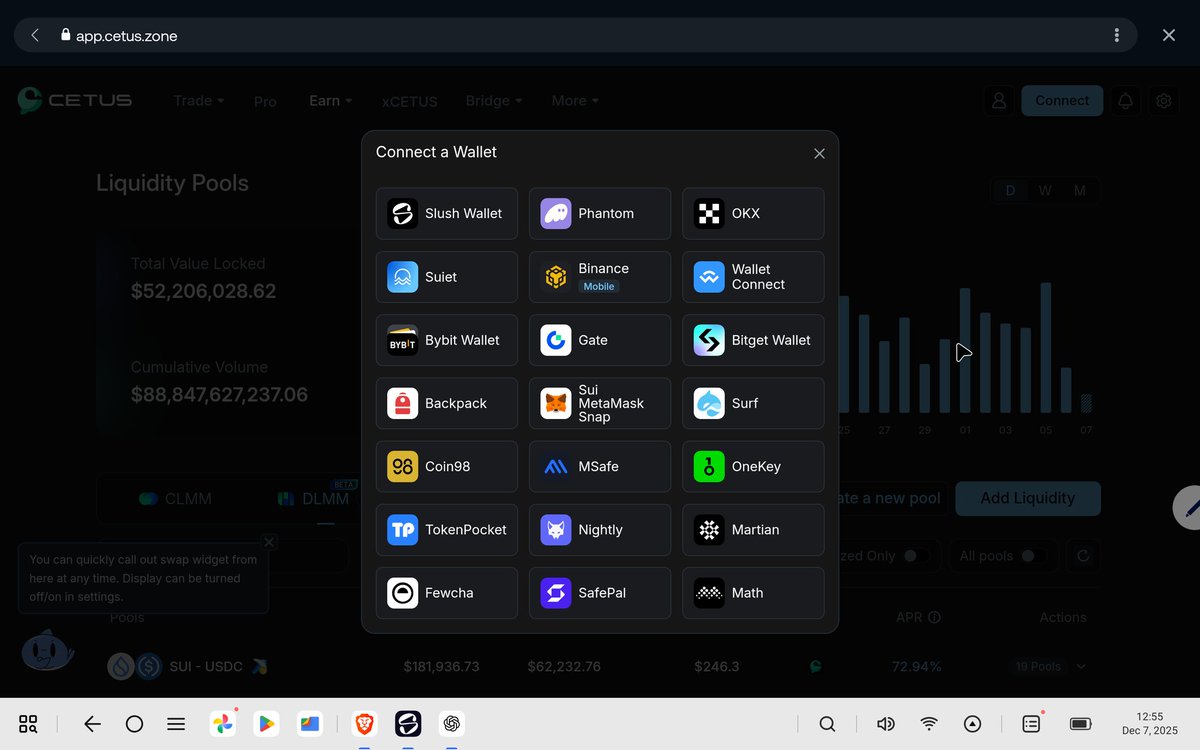Image resolution: width=1200 pixels, height=750 pixels.
Task: Open Play Store from taskbar
Action: click(x=266, y=724)
